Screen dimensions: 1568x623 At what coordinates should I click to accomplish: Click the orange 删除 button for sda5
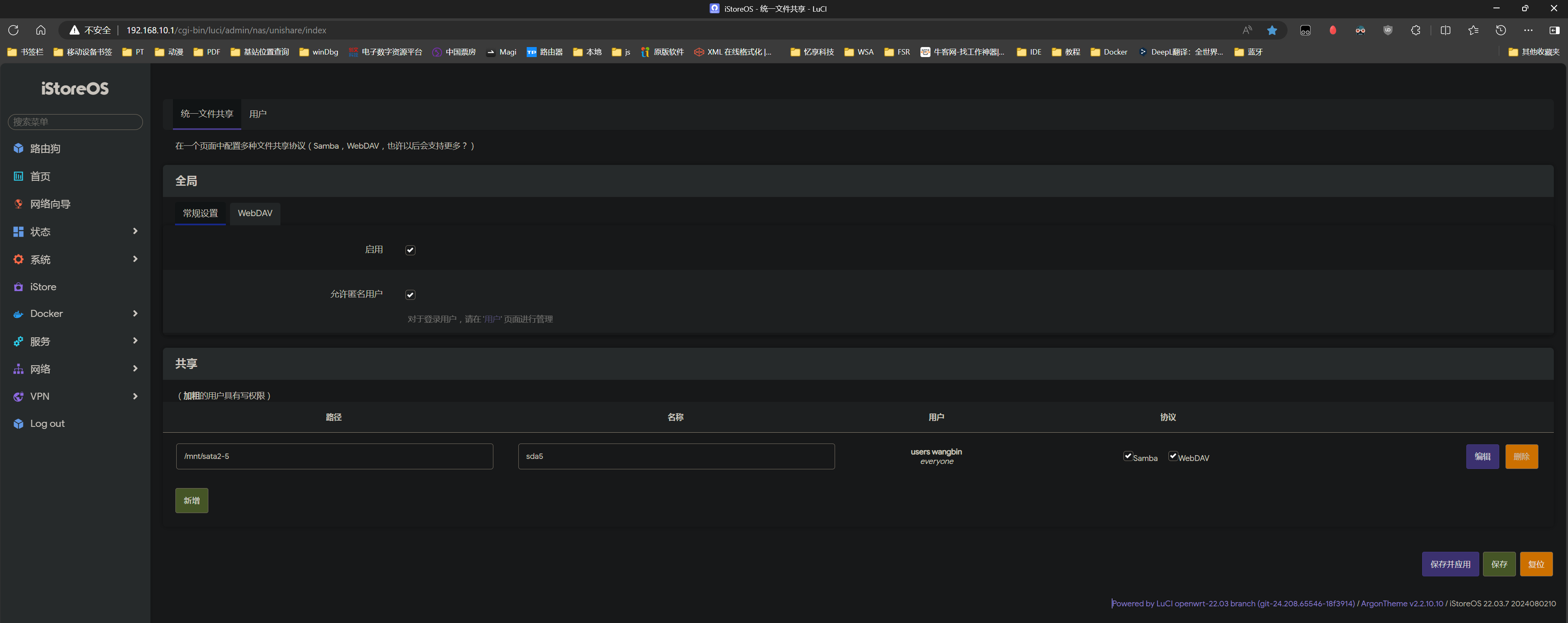[1521, 457]
